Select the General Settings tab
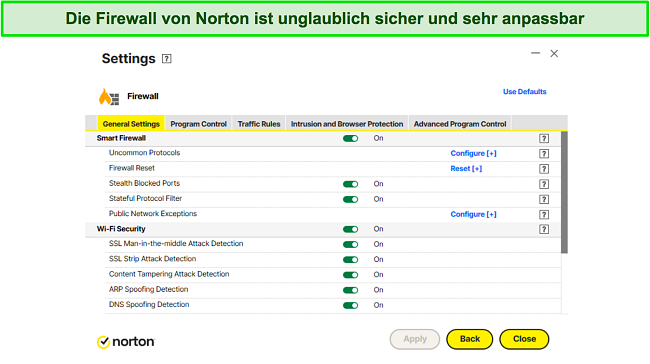The height and width of the screenshot is (364, 650). click(131, 124)
